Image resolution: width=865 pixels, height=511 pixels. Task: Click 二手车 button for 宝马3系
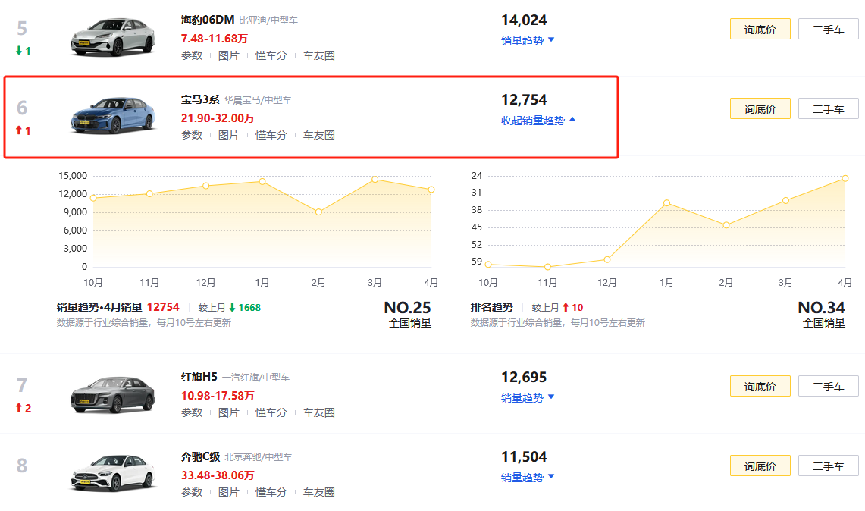point(829,109)
